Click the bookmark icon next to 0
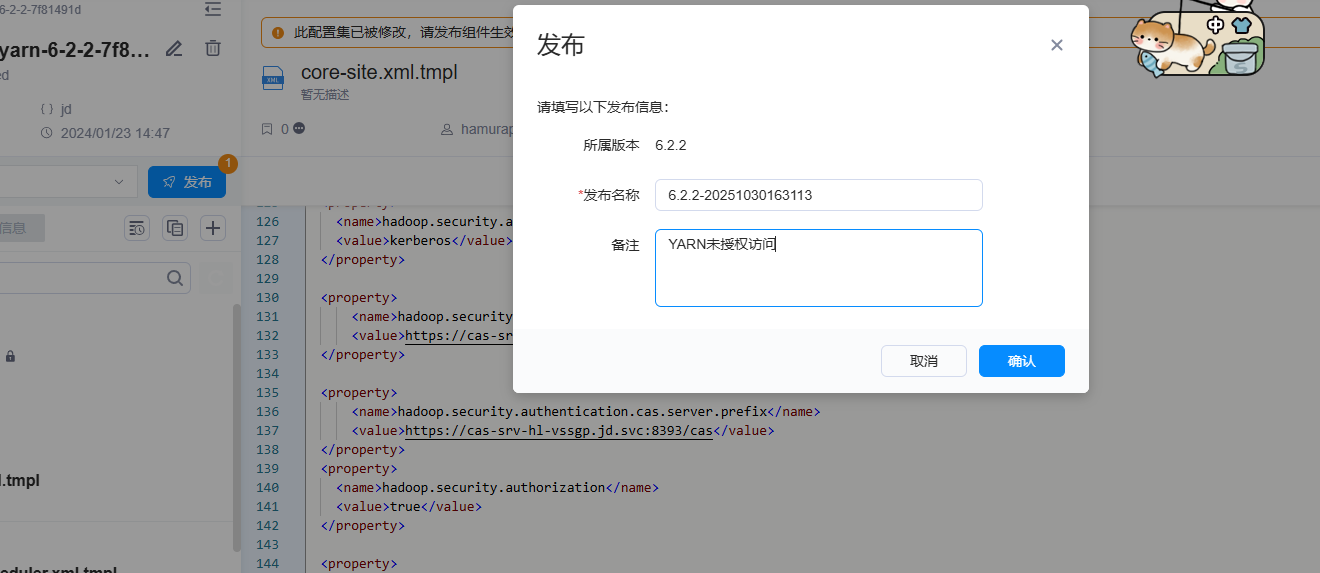Screen dimensions: 1320x573 [x=267, y=129]
